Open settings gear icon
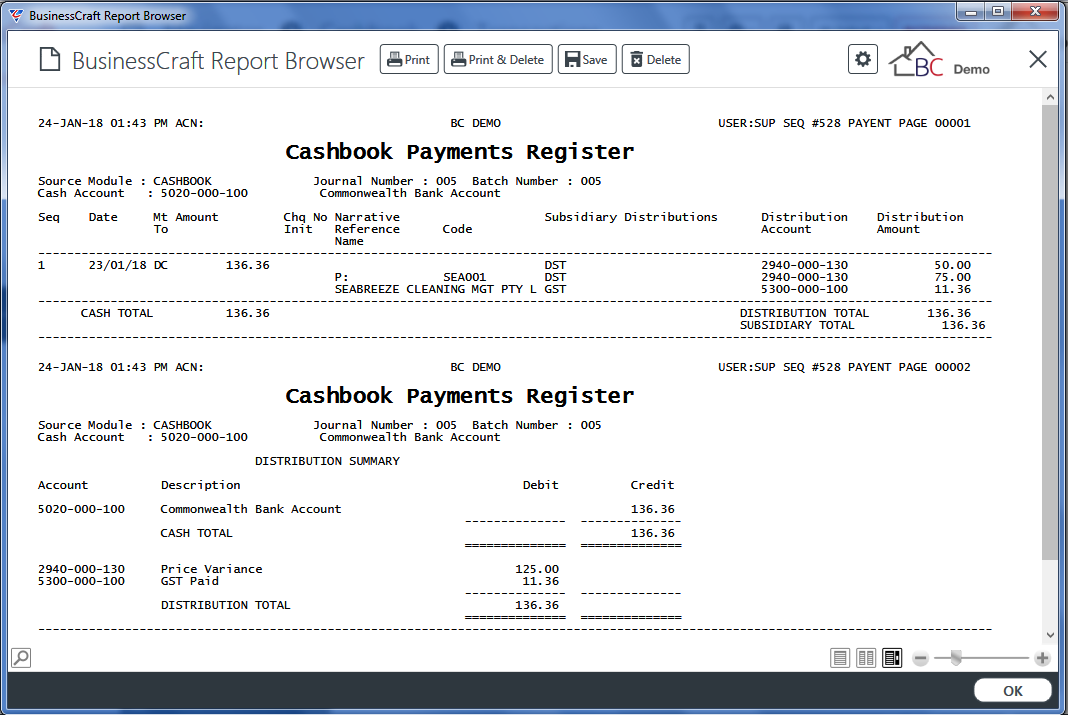This screenshot has width=1068, height=715. pyautogui.click(x=863, y=59)
